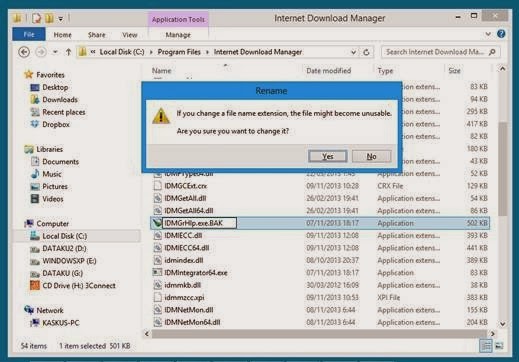This screenshot has width=519, height=362.
Task: Go back with the Back arrow
Action: 24,52
